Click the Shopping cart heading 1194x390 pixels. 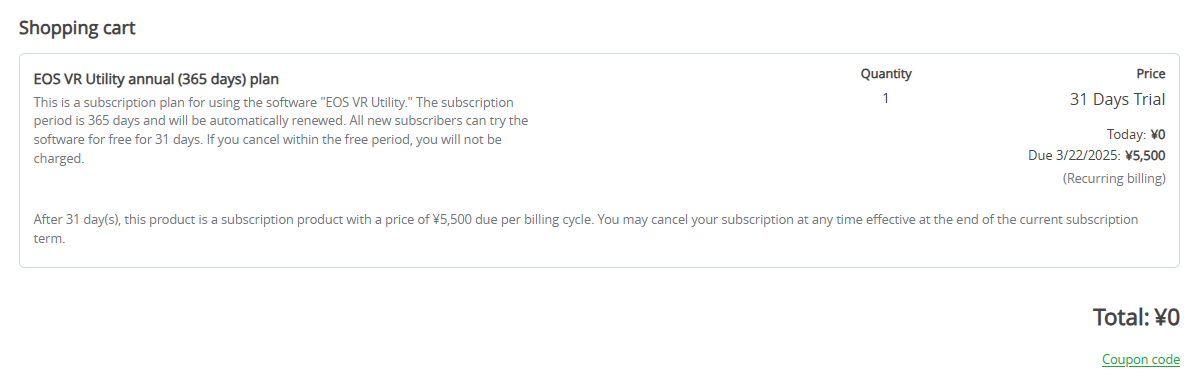click(x=77, y=27)
